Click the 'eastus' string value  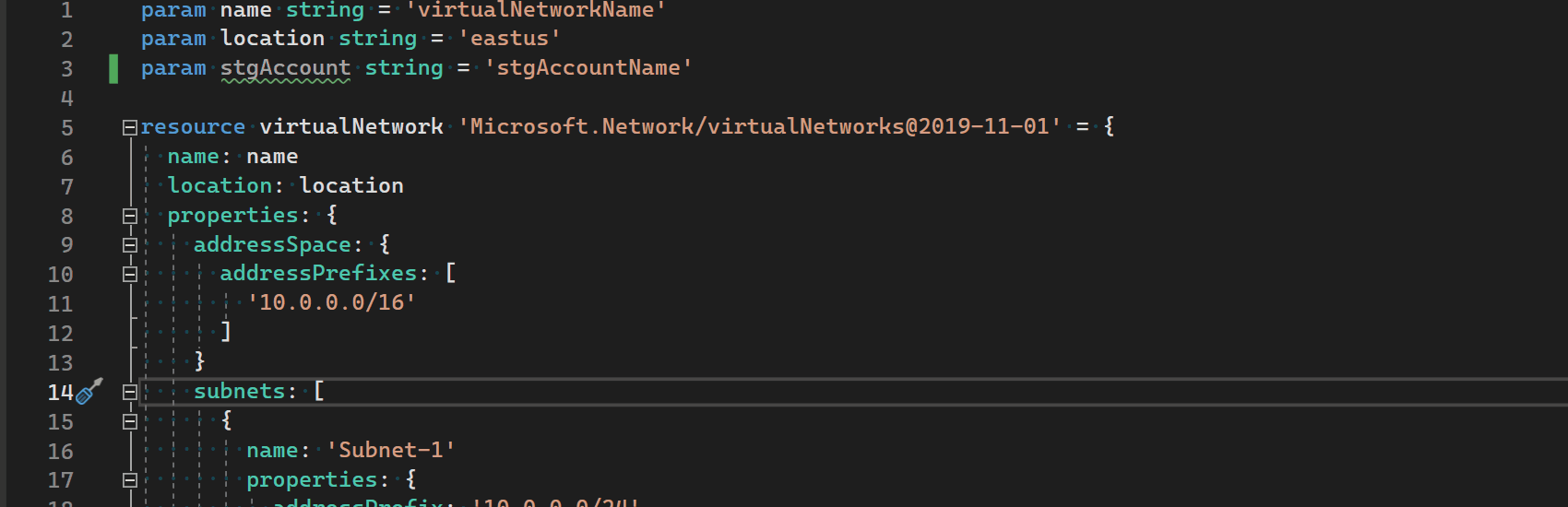click(x=509, y=39)
